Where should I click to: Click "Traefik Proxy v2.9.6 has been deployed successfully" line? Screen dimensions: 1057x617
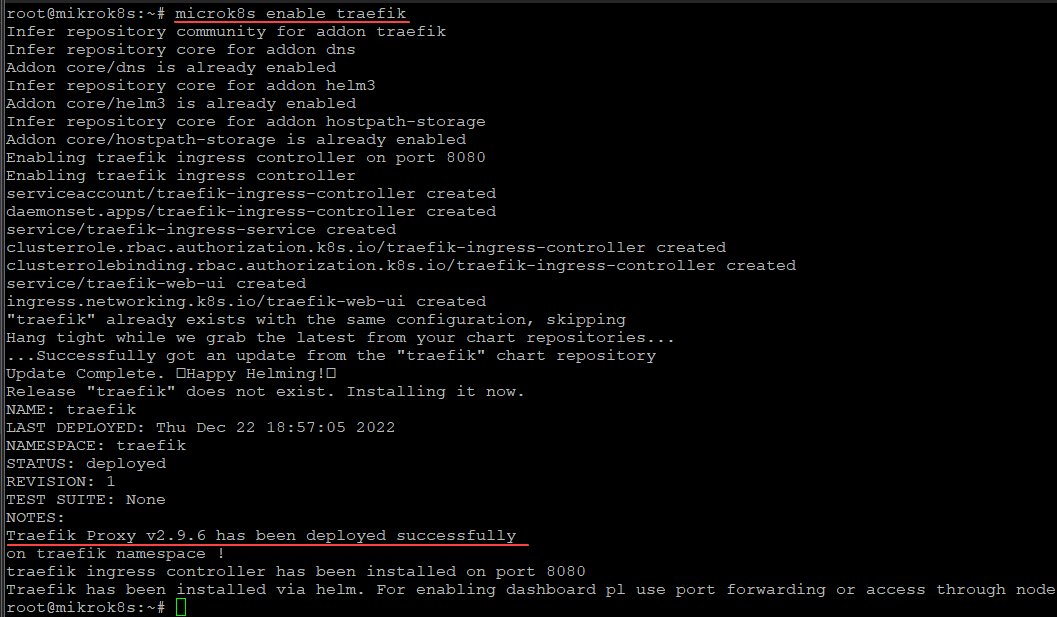click(261, 536)
